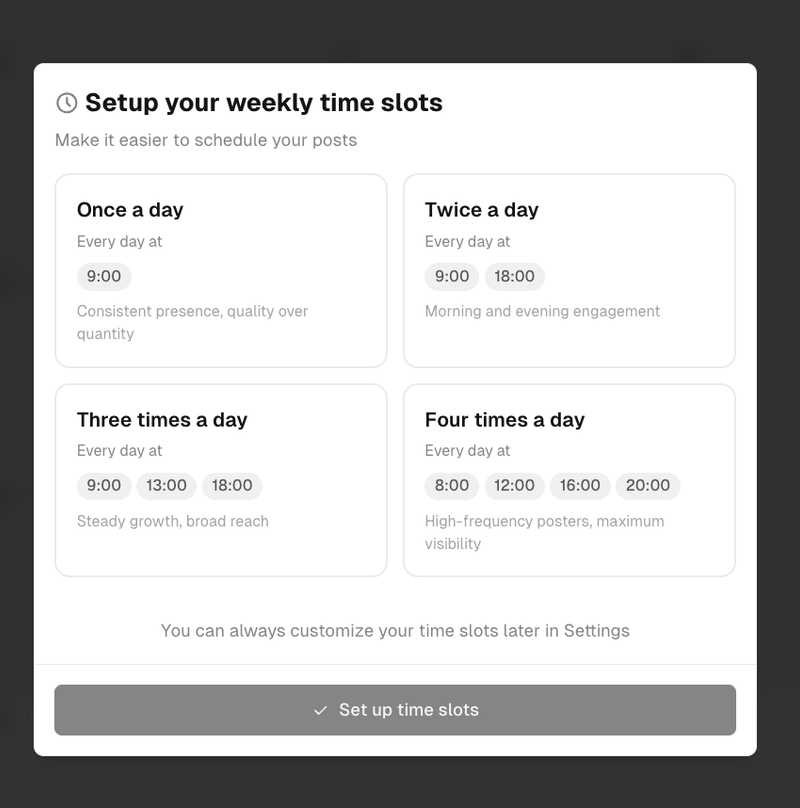Screen dimensions: 800x808
Task: Select the 13:00 chip under Three times a day
Action: (164, 486)
